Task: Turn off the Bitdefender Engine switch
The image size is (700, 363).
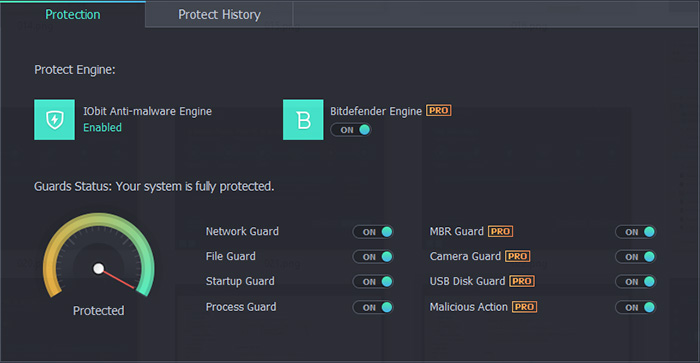Action: (x=351, y=130)
